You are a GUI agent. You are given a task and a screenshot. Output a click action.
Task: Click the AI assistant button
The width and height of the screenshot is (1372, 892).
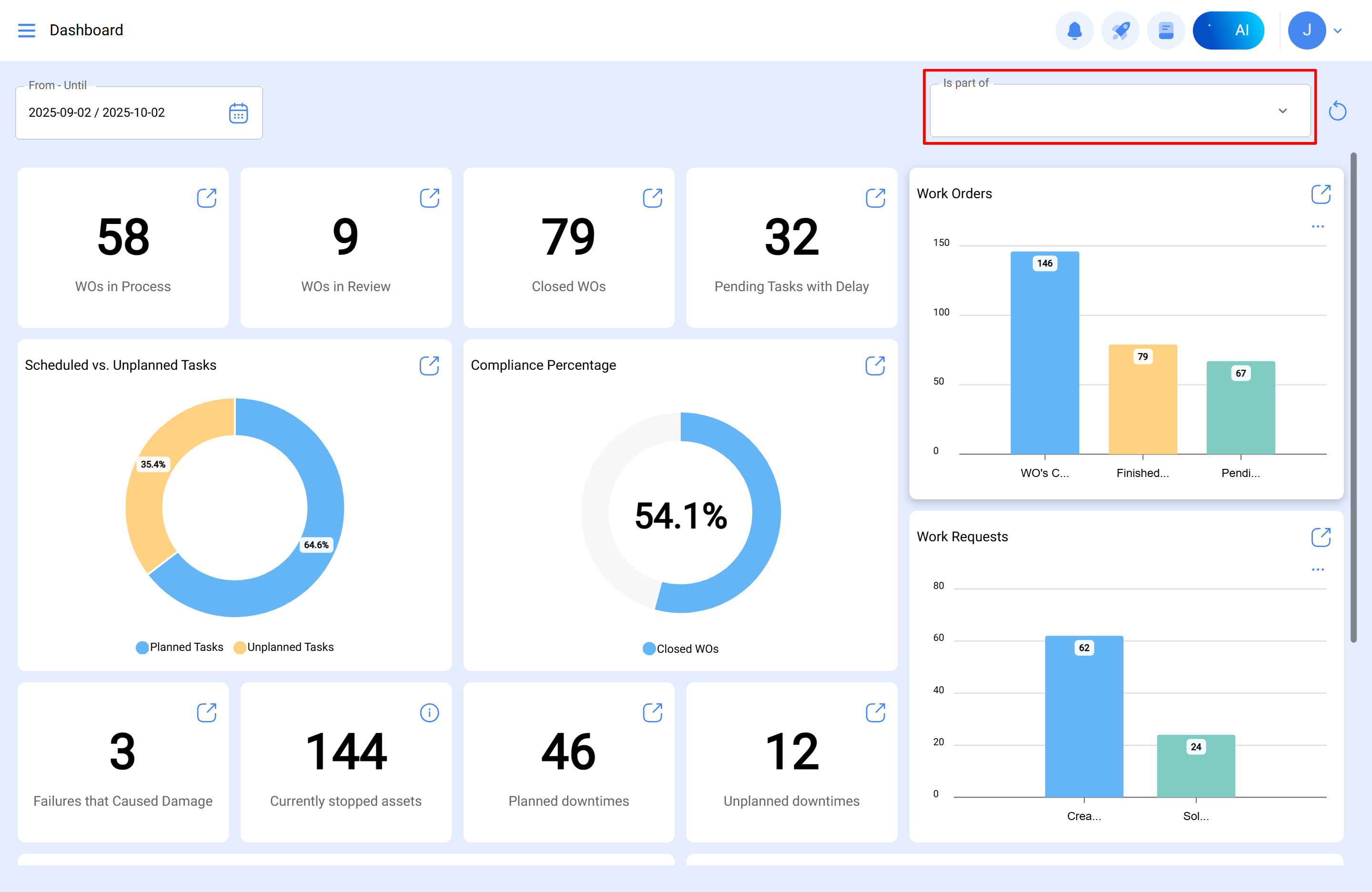pos(1229,30)
